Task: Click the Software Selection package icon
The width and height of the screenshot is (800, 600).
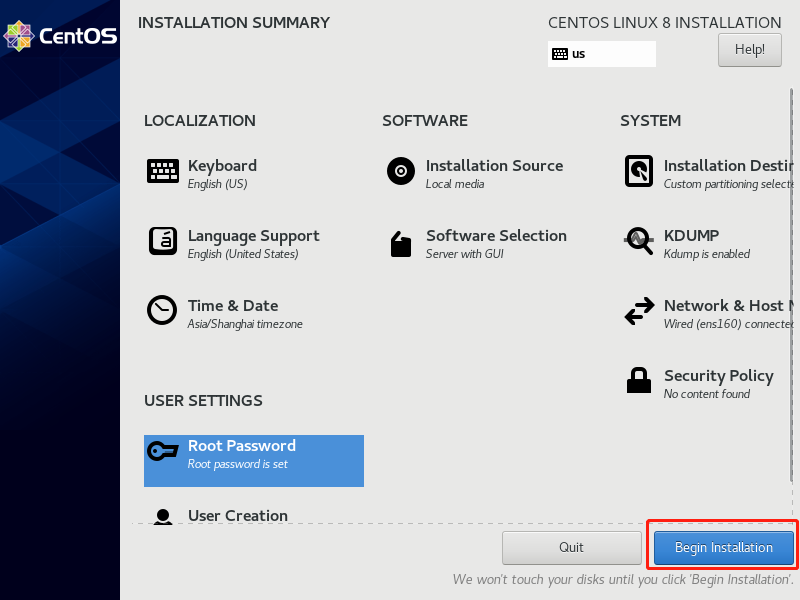Action: 401,244
